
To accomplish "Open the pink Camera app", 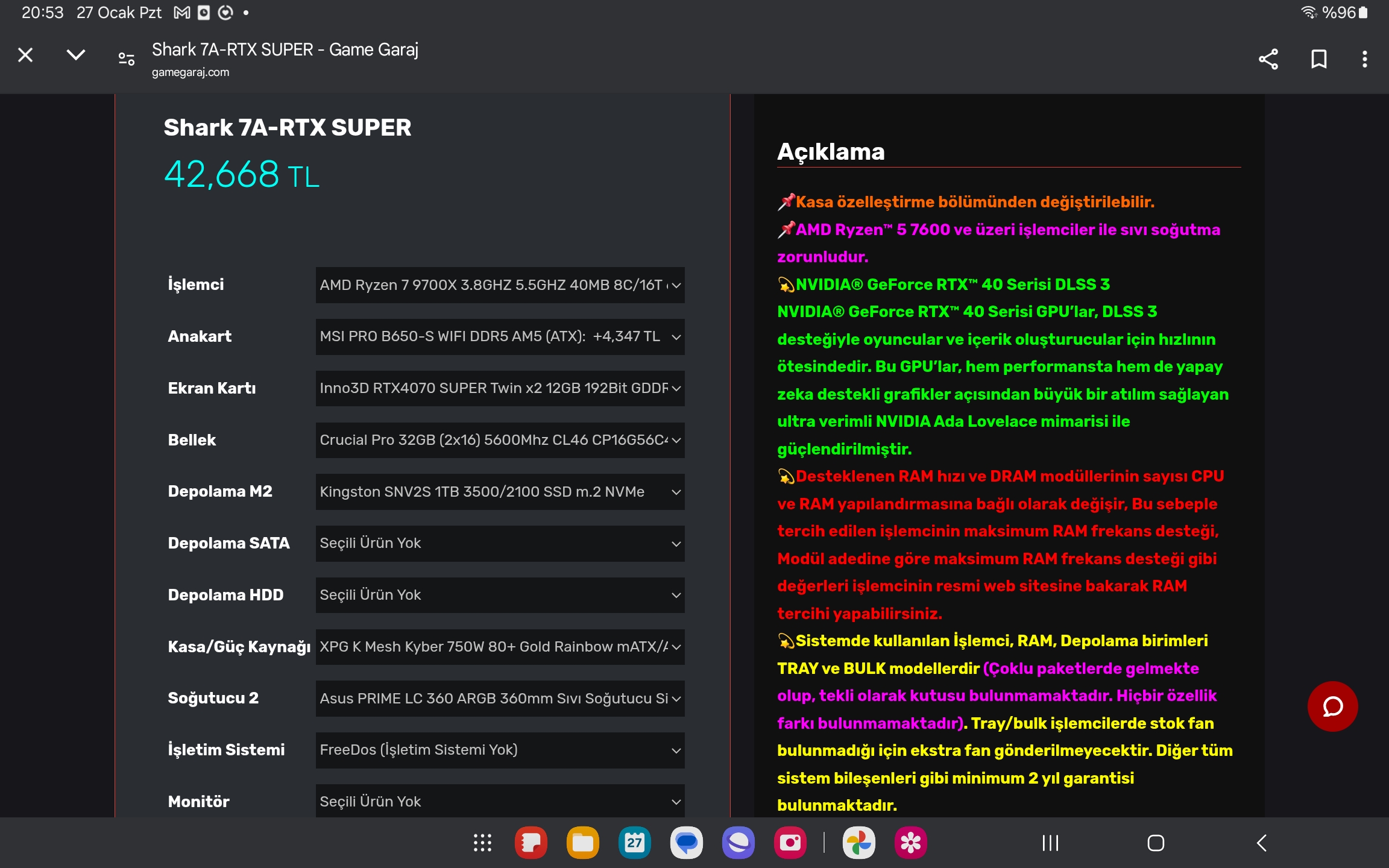I will 790,843.
